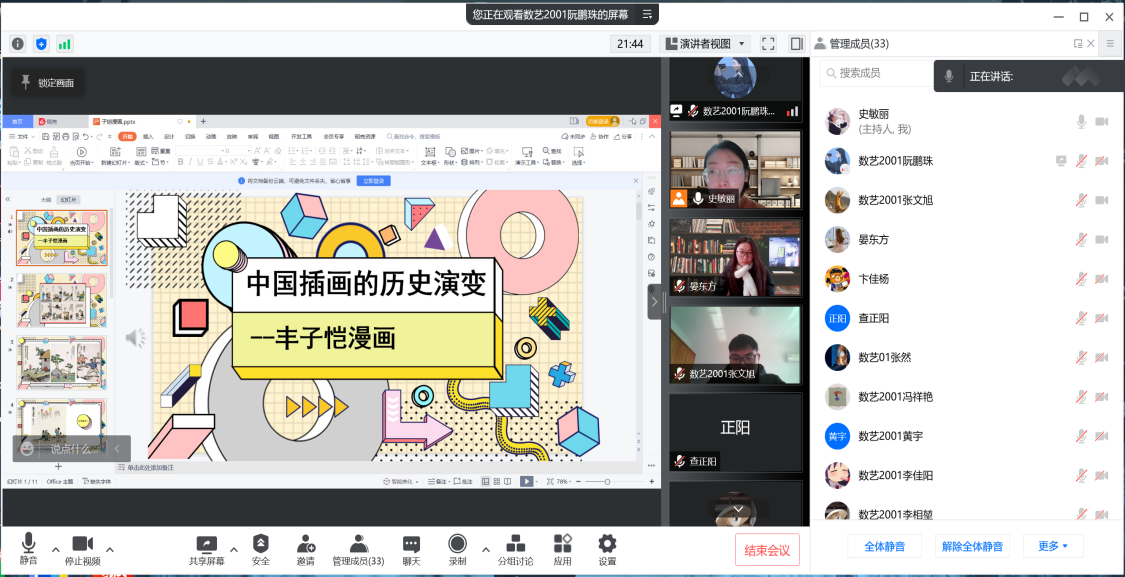
Task: Select slide 3 thumbnail in shared WPS
Action: 62,362
